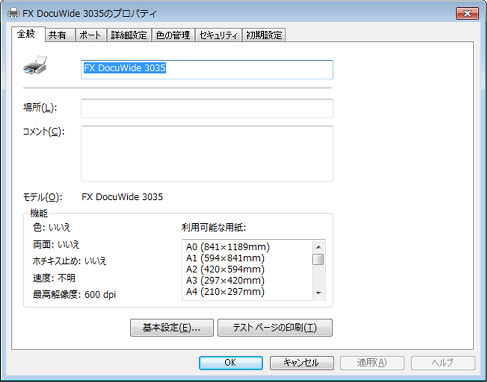Select A1 (594×841mm) in paper list
The image size is (487, 382).
point(225,258)
